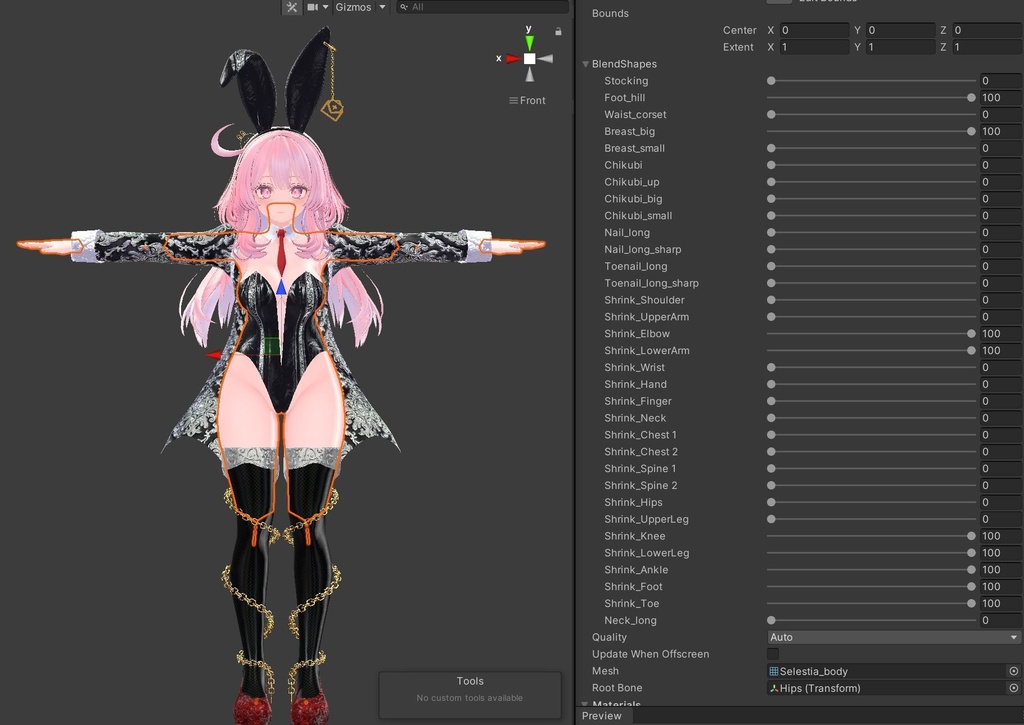Toggle the Update When Offscreen checkbox
1024x725 pixels.
772,653
